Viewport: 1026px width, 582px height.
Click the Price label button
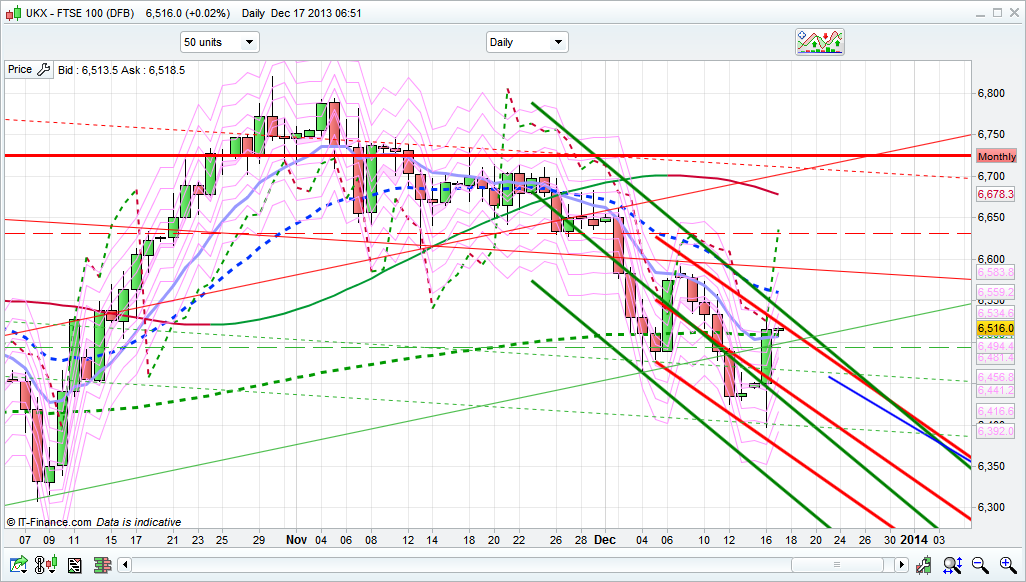[19, 70]
